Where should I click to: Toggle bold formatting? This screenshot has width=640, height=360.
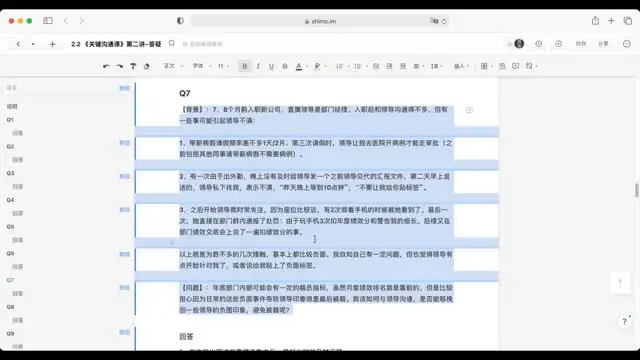(244, 66)
